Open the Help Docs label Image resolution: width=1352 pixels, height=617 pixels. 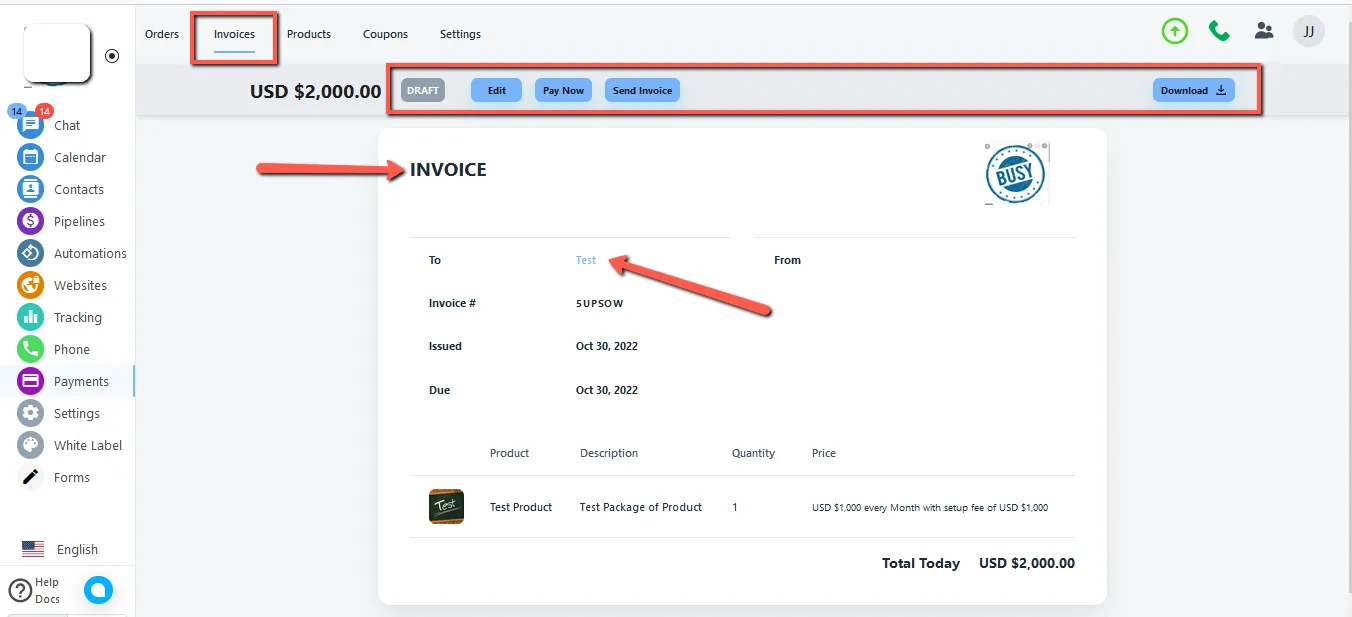coord(47,590)
